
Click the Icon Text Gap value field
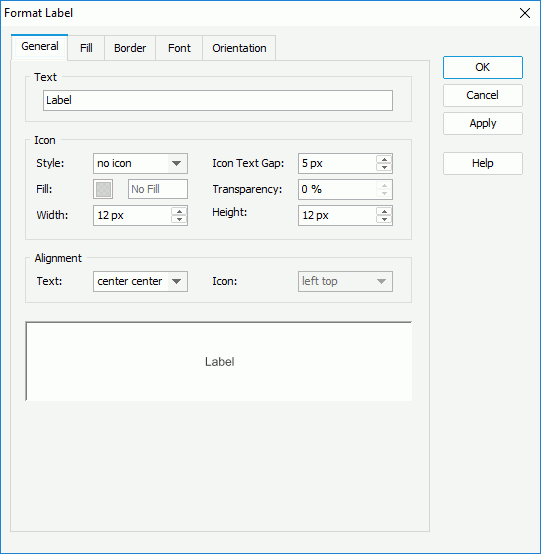click(x=337, y=163)
